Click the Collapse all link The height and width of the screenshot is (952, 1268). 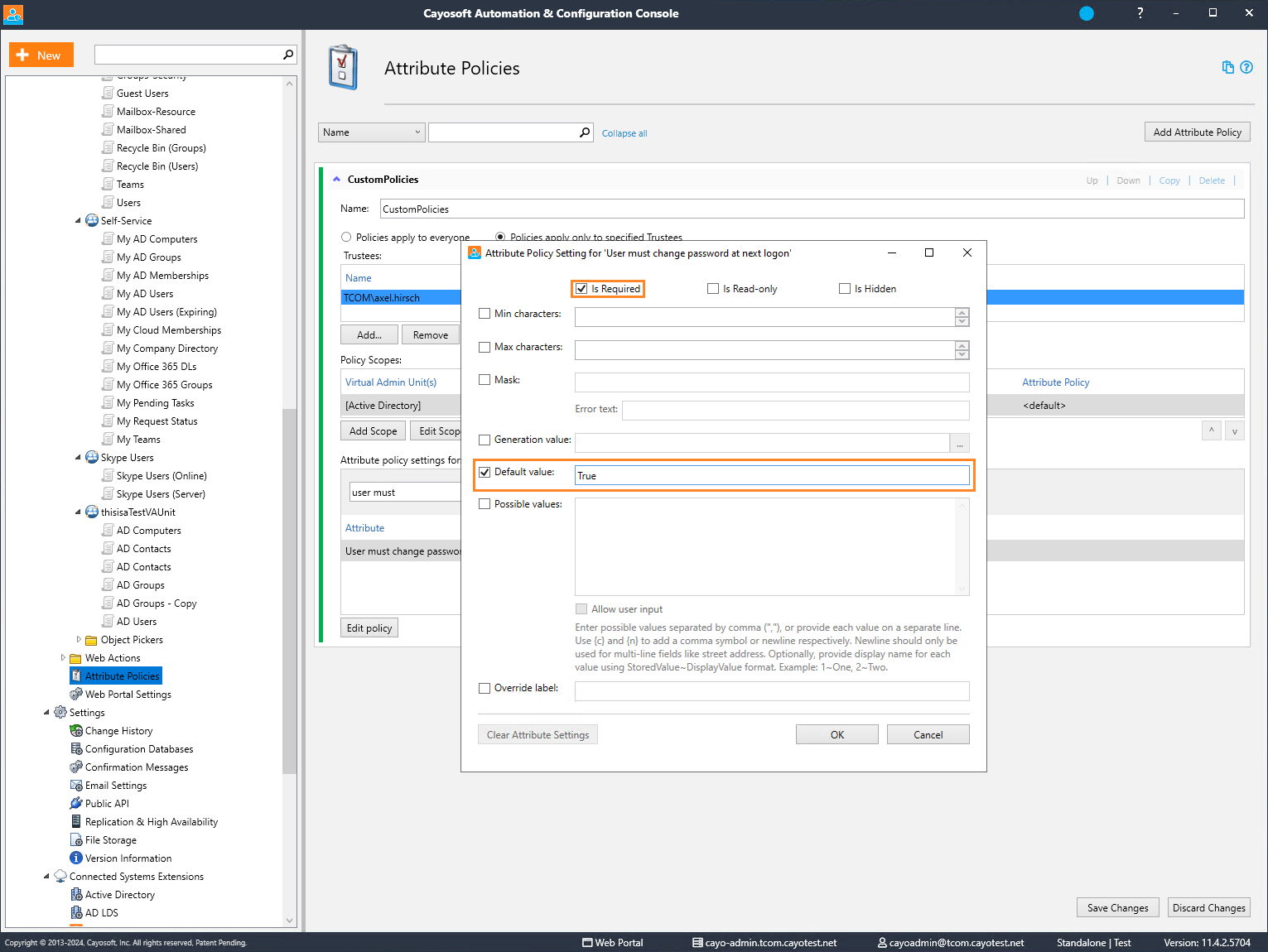coord(624,133)
